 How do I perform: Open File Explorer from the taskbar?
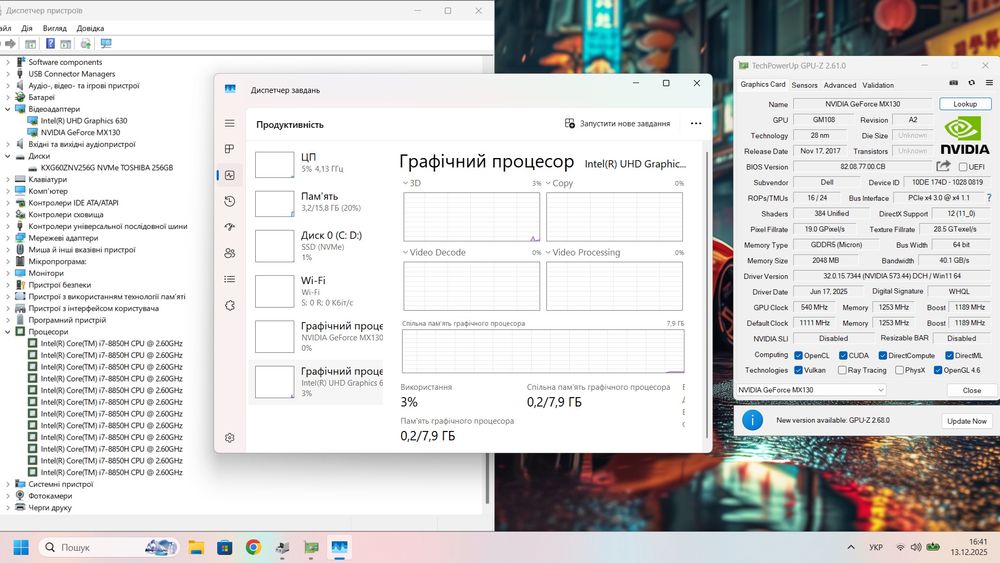click(x=196, y=547)
